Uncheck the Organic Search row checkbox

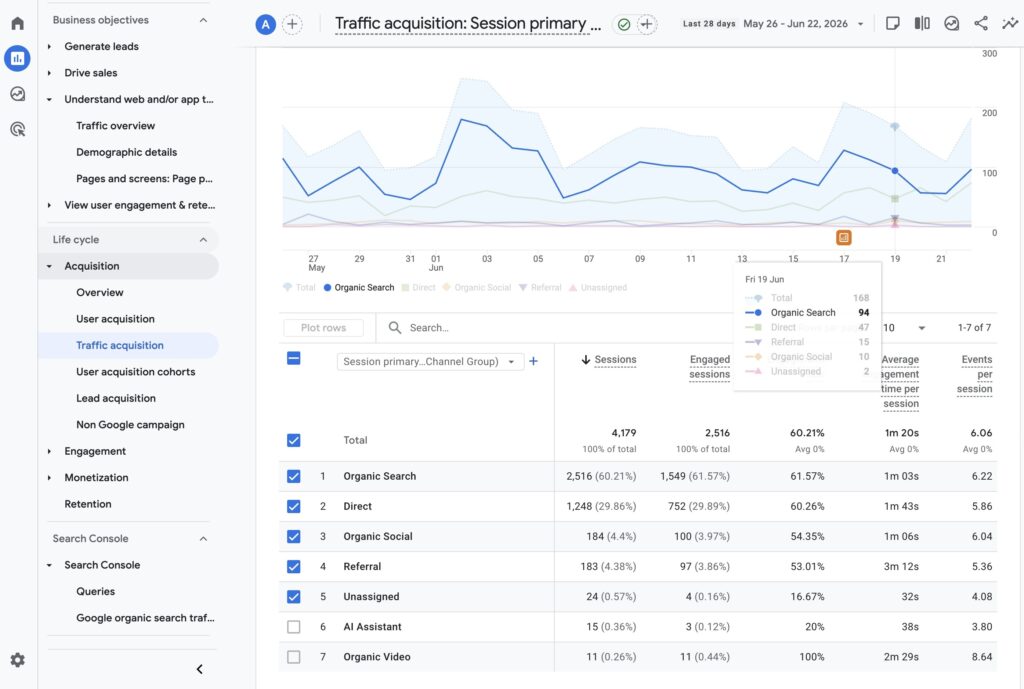[294, 476]
